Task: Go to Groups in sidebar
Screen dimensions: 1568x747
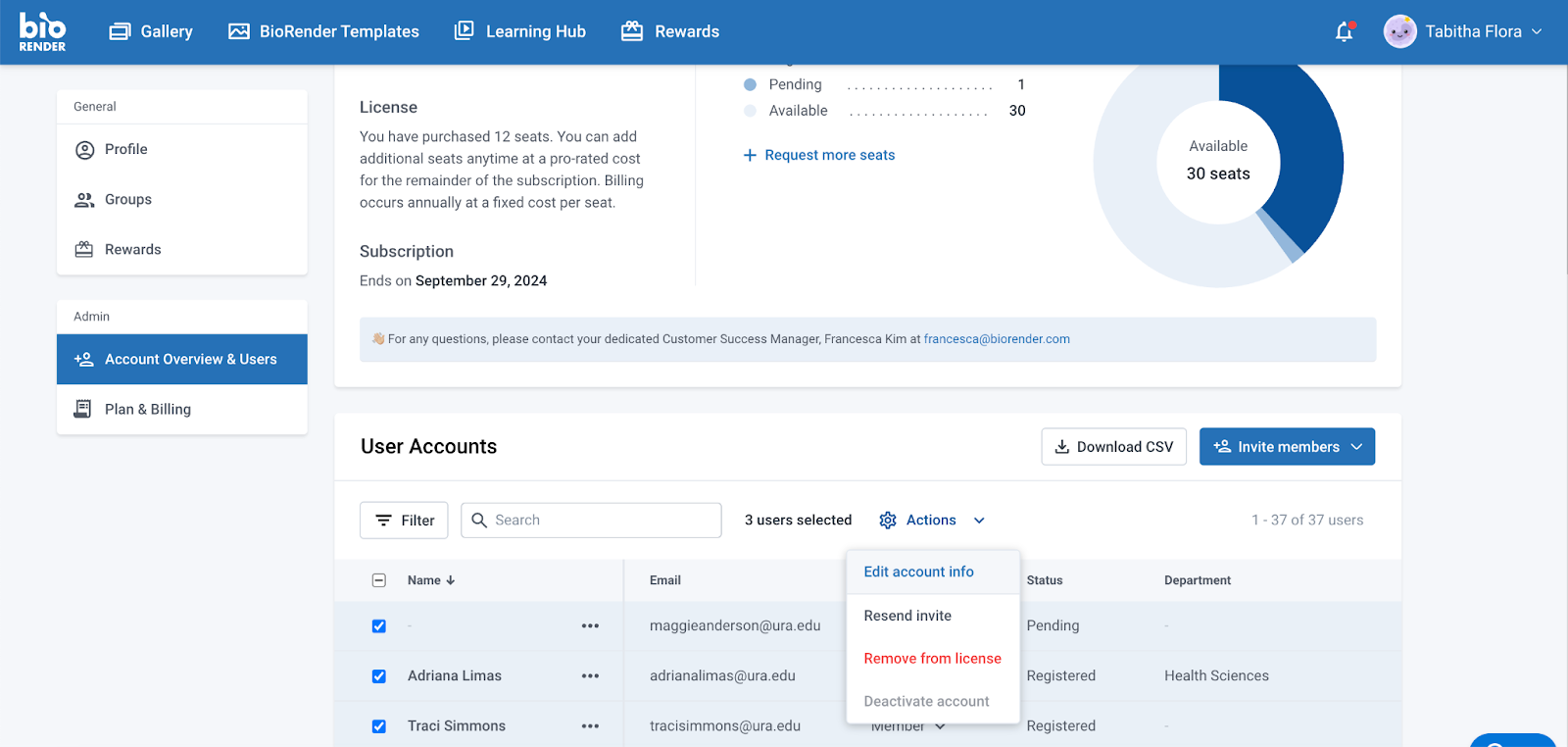Action: [182, 199]
